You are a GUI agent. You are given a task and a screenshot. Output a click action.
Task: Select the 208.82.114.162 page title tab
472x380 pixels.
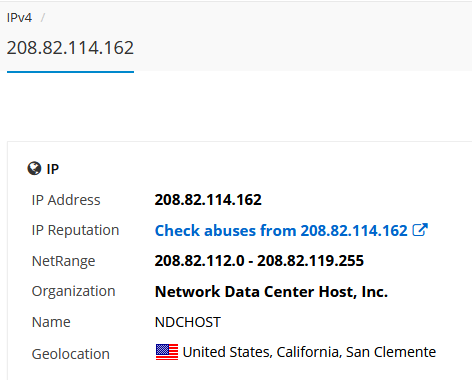click(70, 48)
